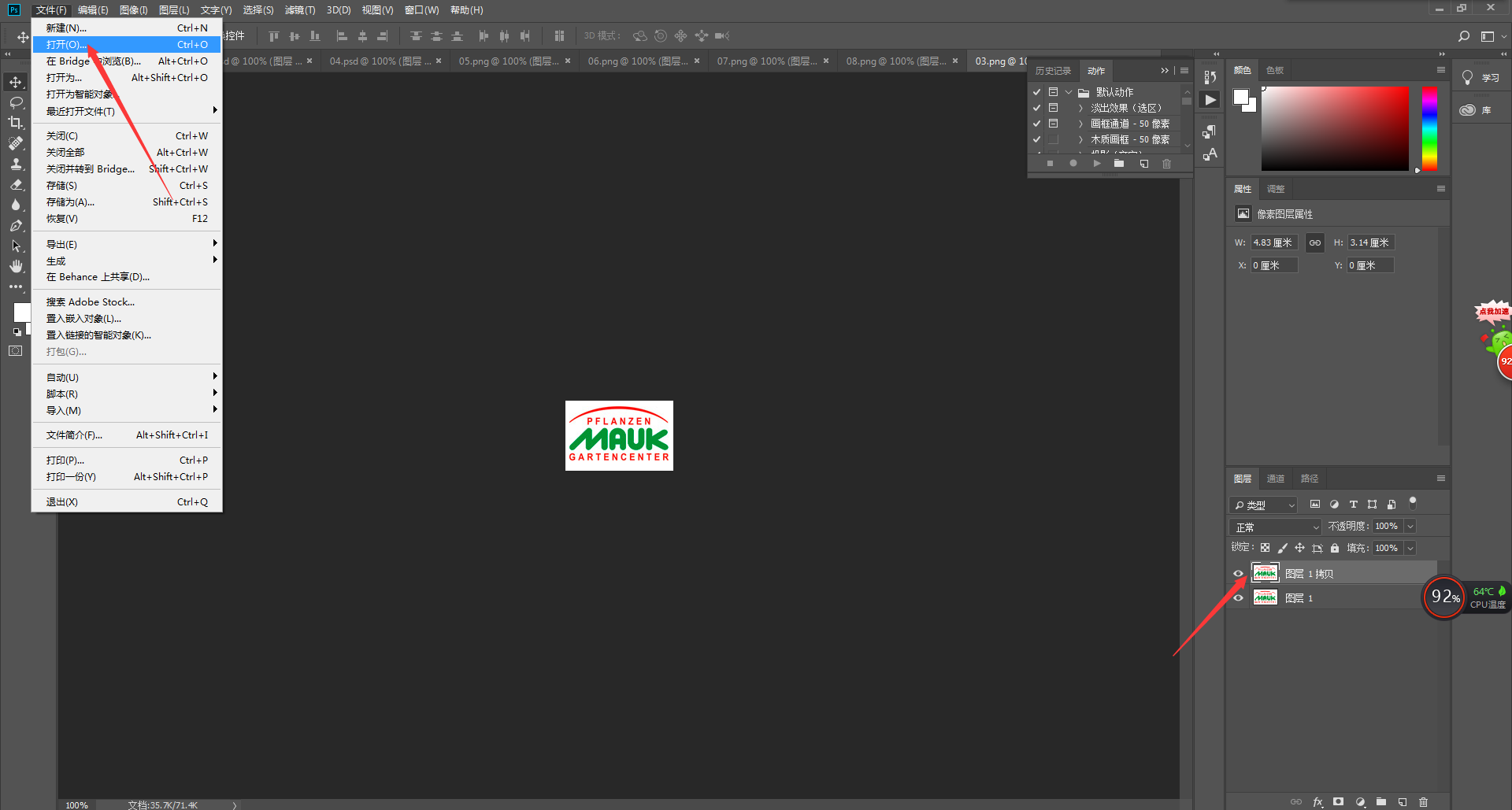
Task: Click the foreground color swatch in Color panel
Action: [1241, 97]
